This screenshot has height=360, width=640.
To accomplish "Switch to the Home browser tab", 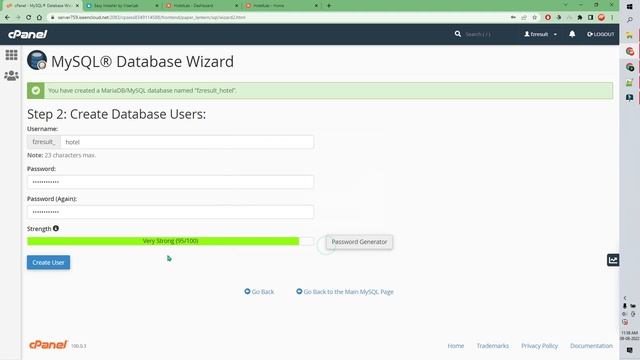I will tap(282, 6).
